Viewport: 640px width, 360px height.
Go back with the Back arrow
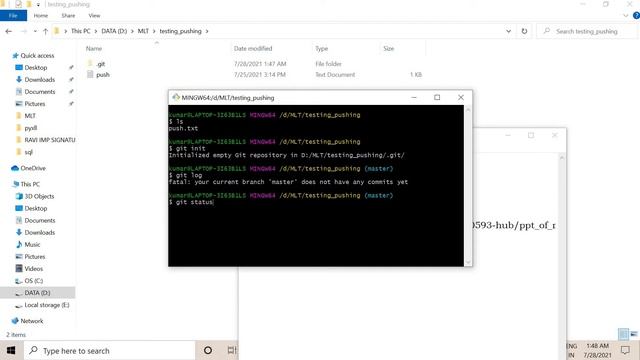click(9, 31)
